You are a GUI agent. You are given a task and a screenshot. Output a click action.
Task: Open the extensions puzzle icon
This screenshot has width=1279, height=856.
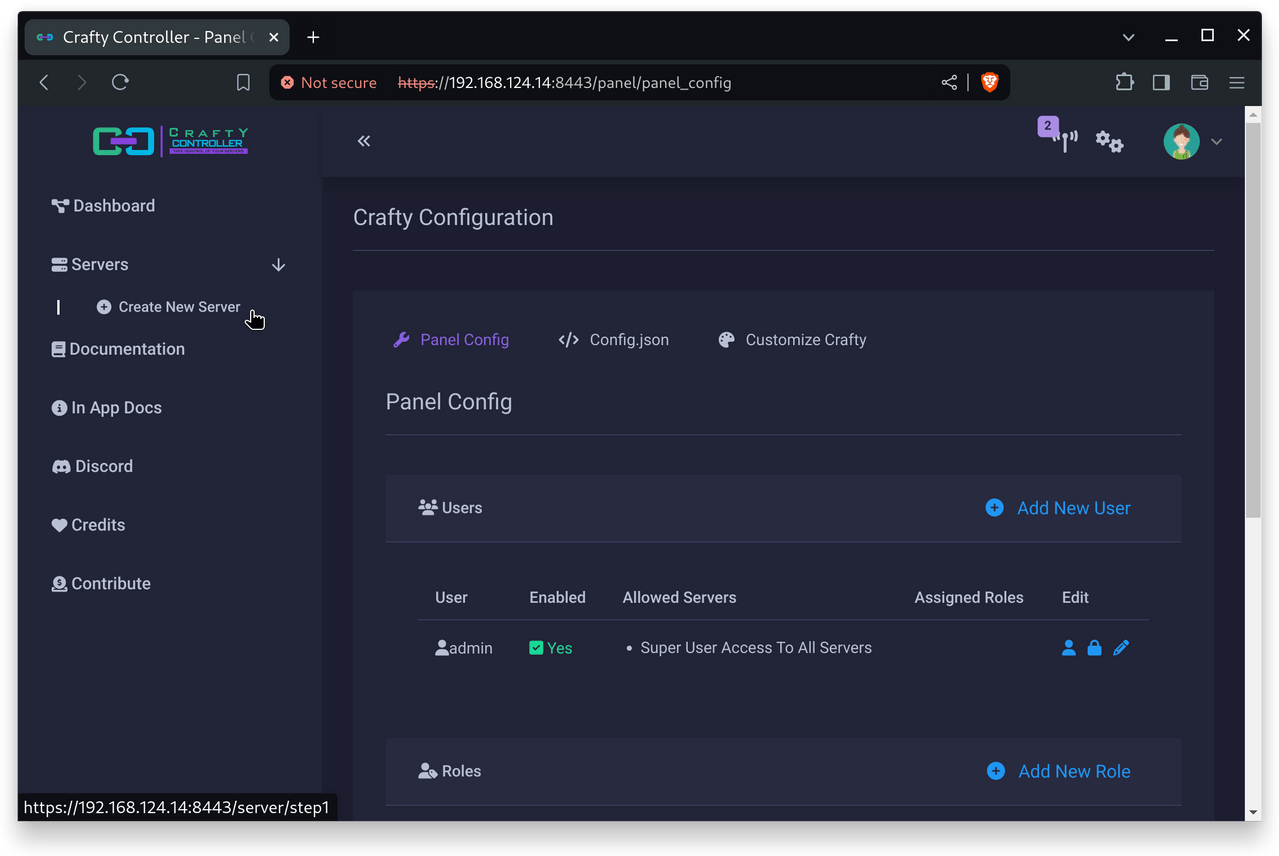(1124, 83)
